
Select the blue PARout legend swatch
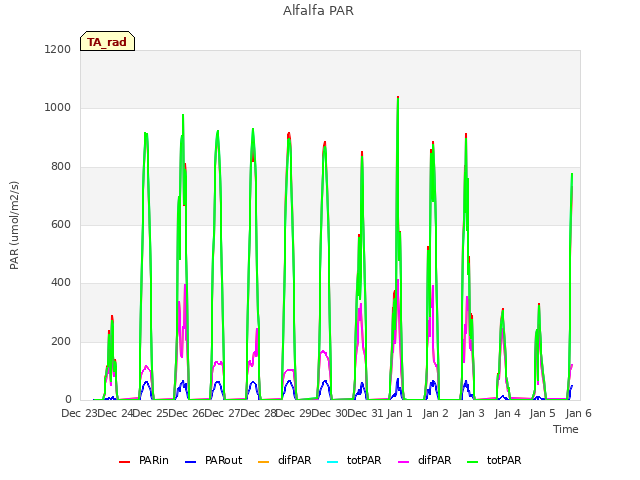click(191, 461)
